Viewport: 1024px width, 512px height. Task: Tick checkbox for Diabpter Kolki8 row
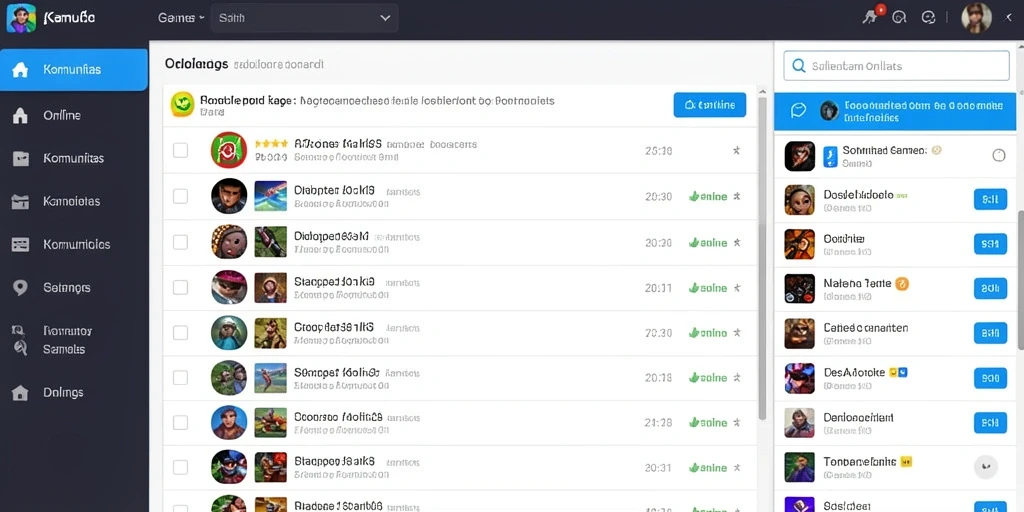coord(180,196)
